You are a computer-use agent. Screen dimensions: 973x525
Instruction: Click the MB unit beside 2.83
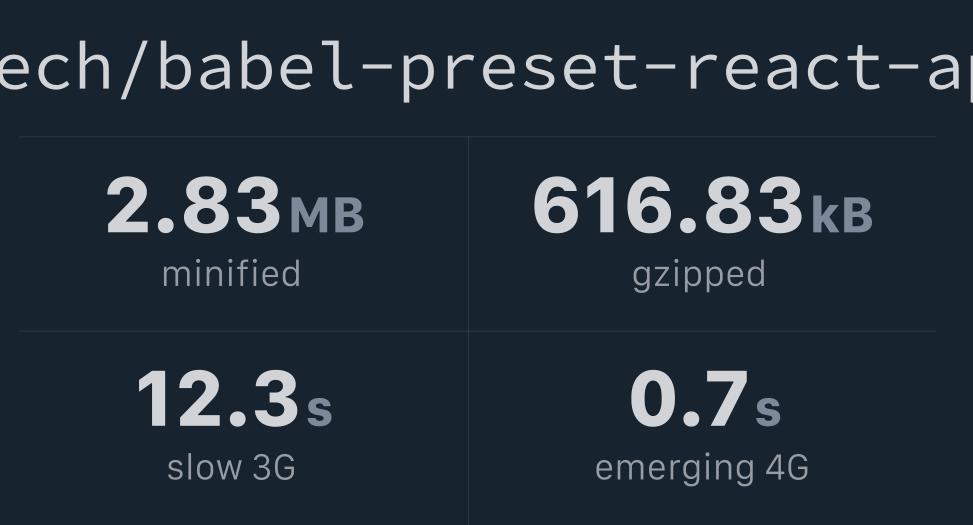327,215
